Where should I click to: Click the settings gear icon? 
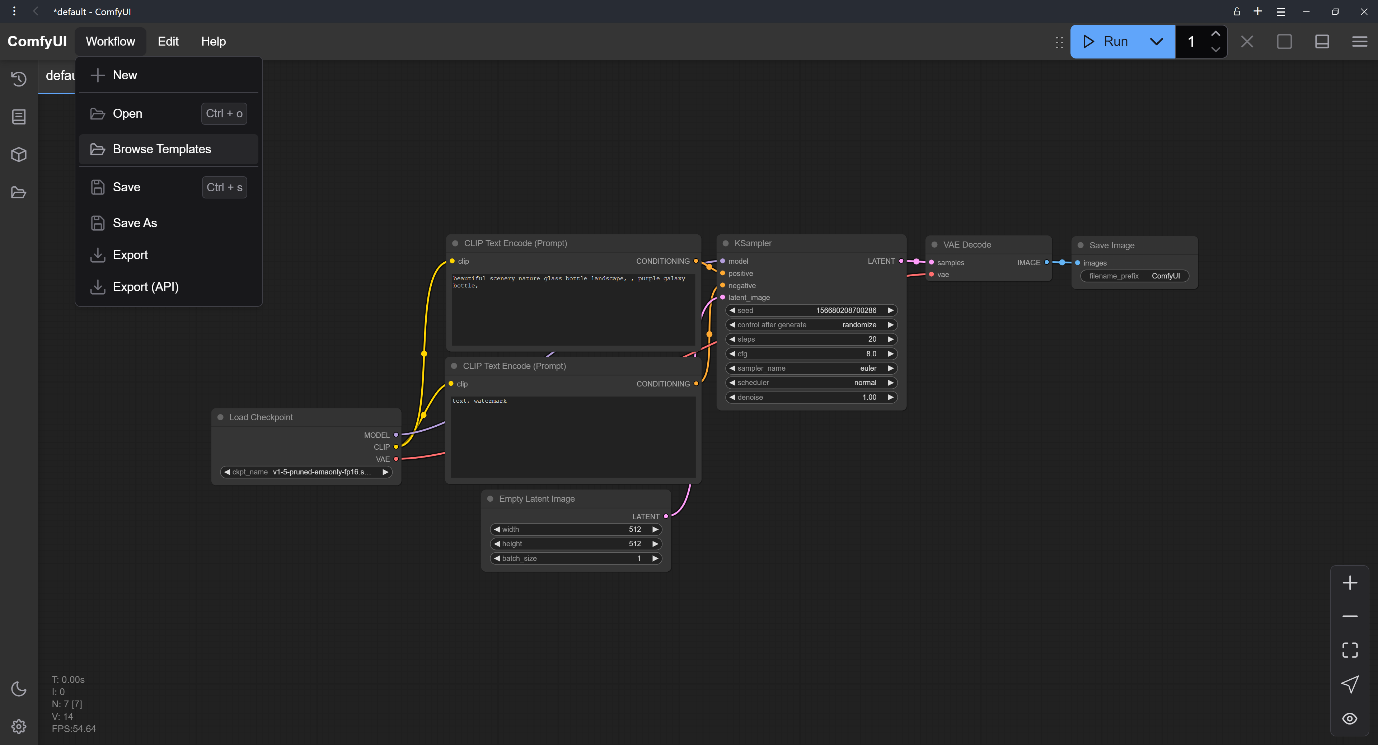coord(18,727)
